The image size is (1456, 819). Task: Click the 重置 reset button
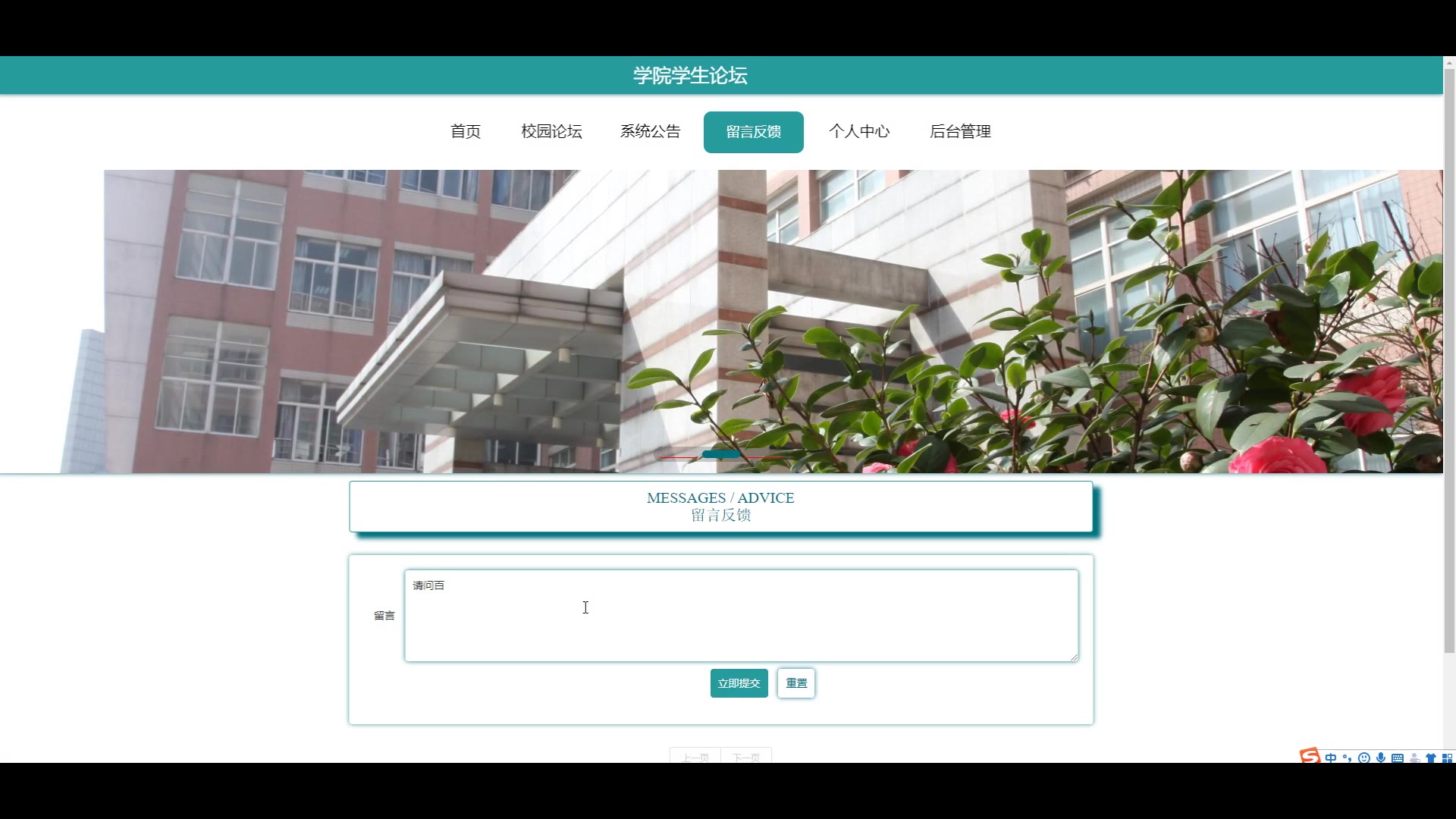pos(796,683)
